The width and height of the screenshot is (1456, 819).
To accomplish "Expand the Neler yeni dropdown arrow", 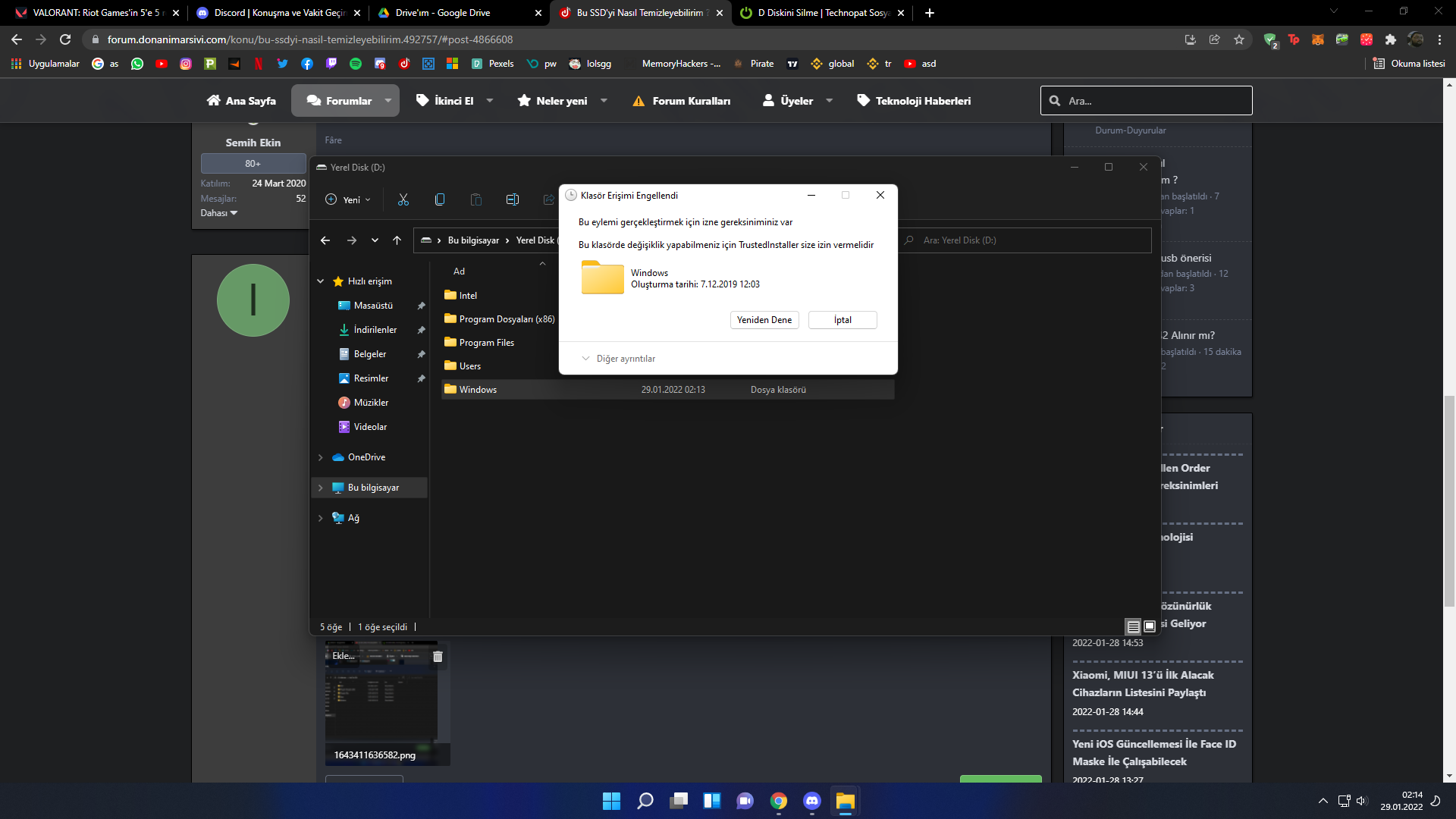I will 604,101.
